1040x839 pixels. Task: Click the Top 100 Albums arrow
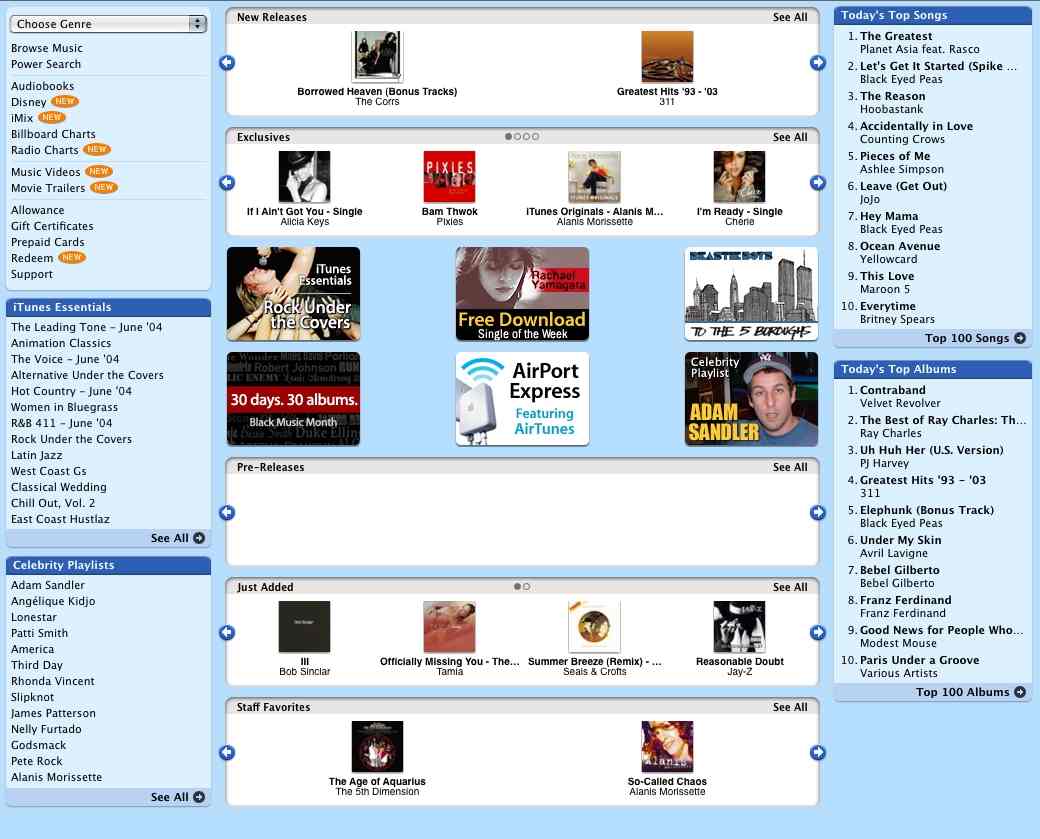tap(1020, 692)
